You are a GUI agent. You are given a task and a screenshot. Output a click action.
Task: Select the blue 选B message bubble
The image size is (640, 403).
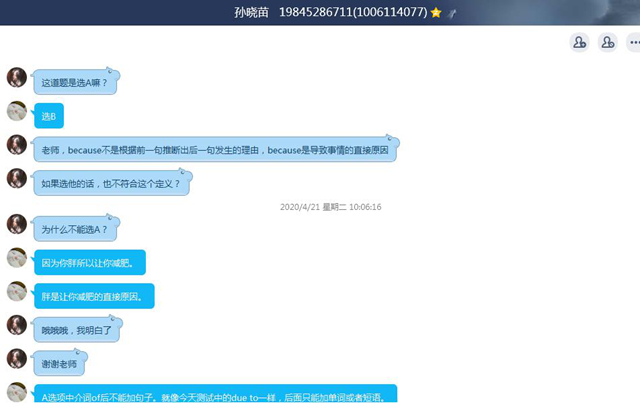[50, 117]
